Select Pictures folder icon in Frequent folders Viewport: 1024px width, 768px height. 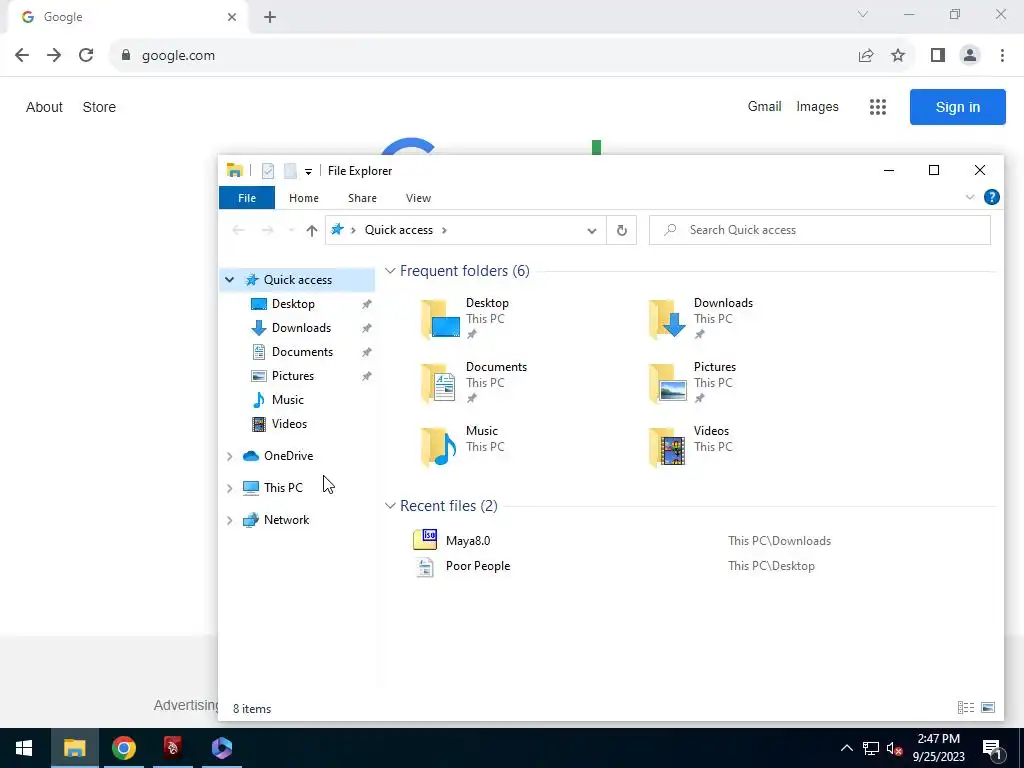[668, 383]
